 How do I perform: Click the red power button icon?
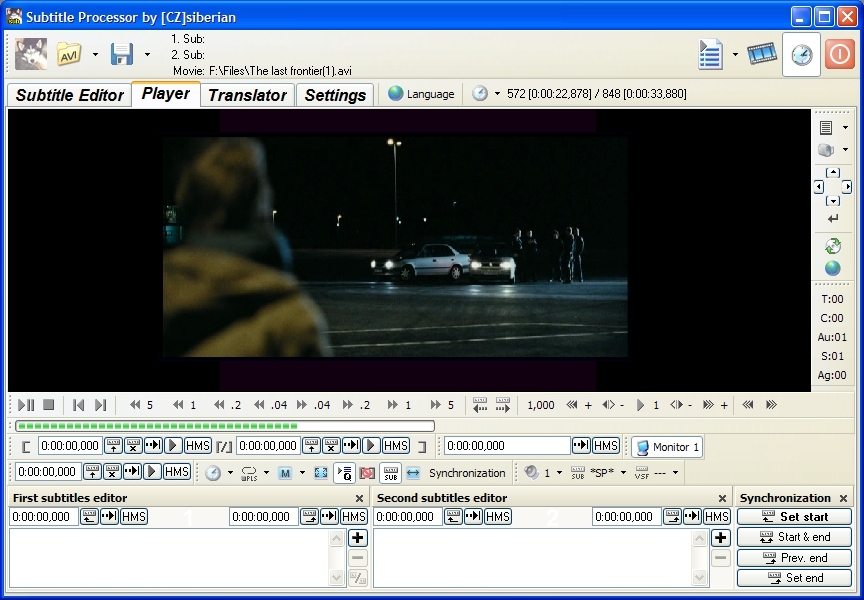[839, 54]
